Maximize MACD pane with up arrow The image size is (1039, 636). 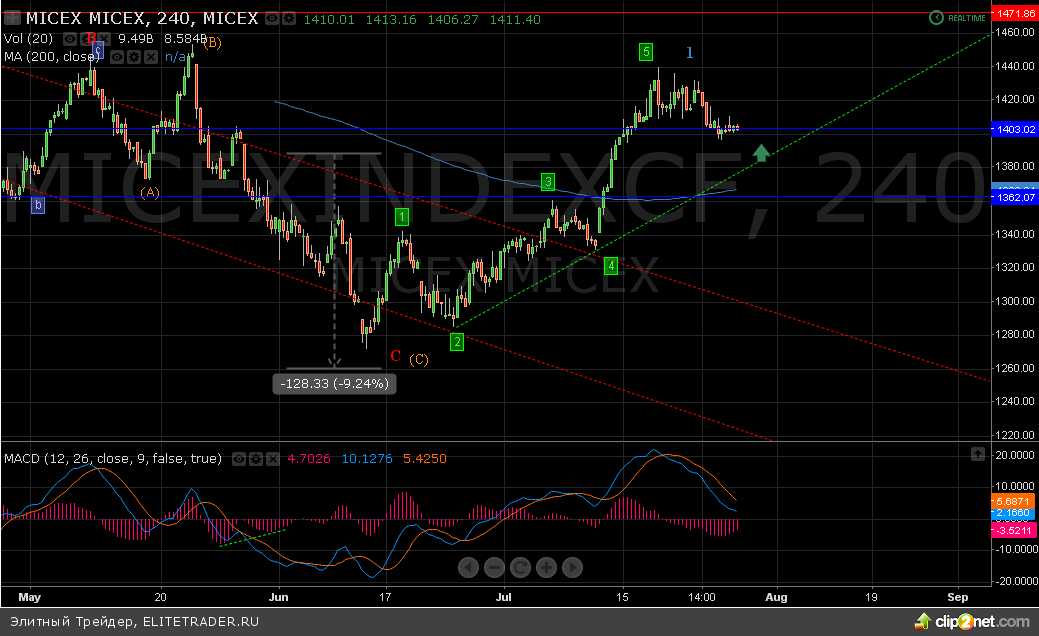coord(977,454)
